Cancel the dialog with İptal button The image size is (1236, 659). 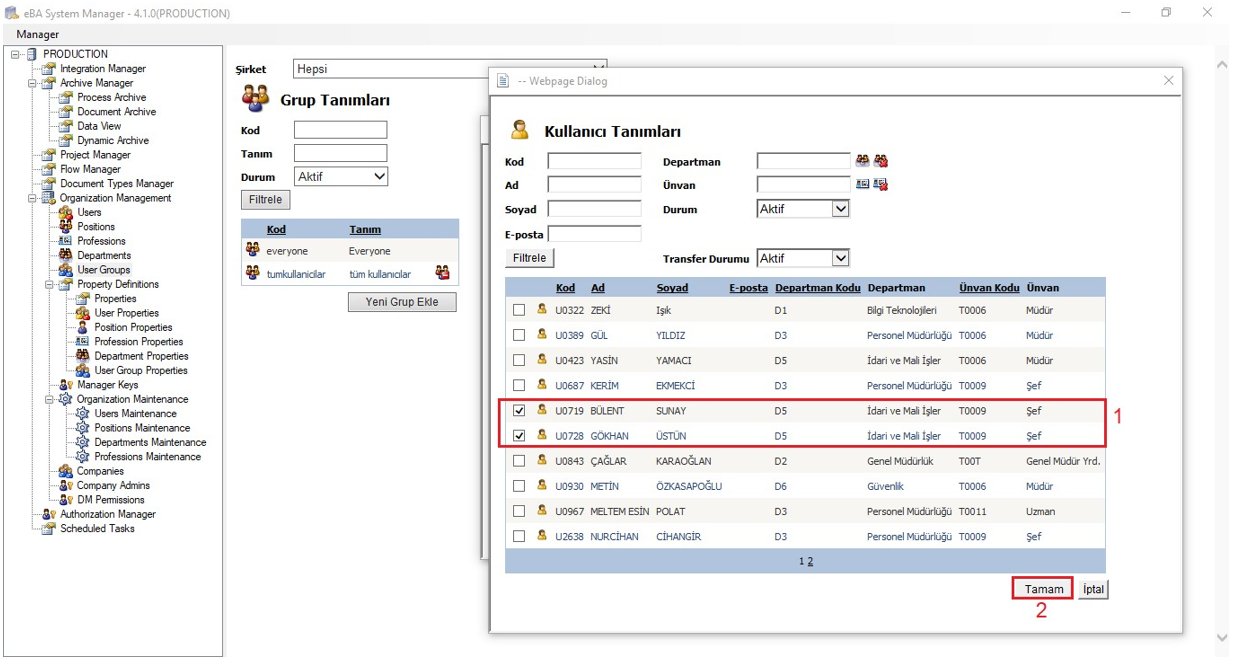[1093, 589]
